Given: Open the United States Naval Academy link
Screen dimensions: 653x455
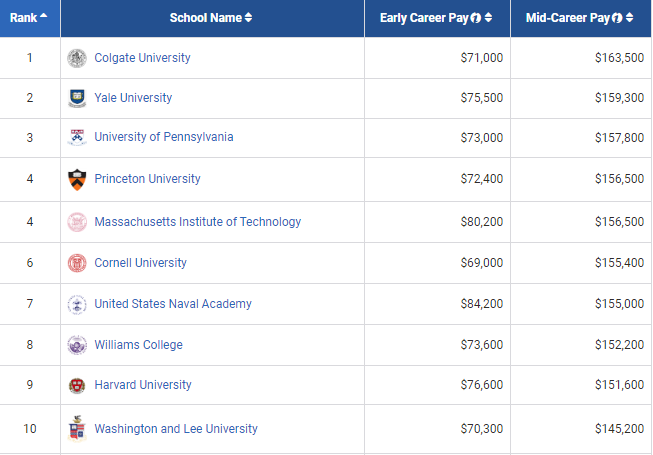Looking at the screenshot, I should pos(173,304).
